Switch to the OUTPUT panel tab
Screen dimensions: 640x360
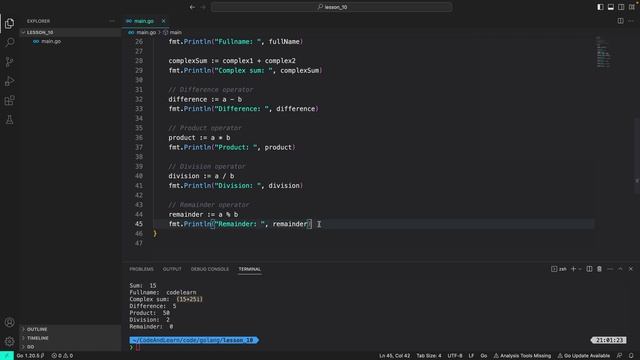172,269
